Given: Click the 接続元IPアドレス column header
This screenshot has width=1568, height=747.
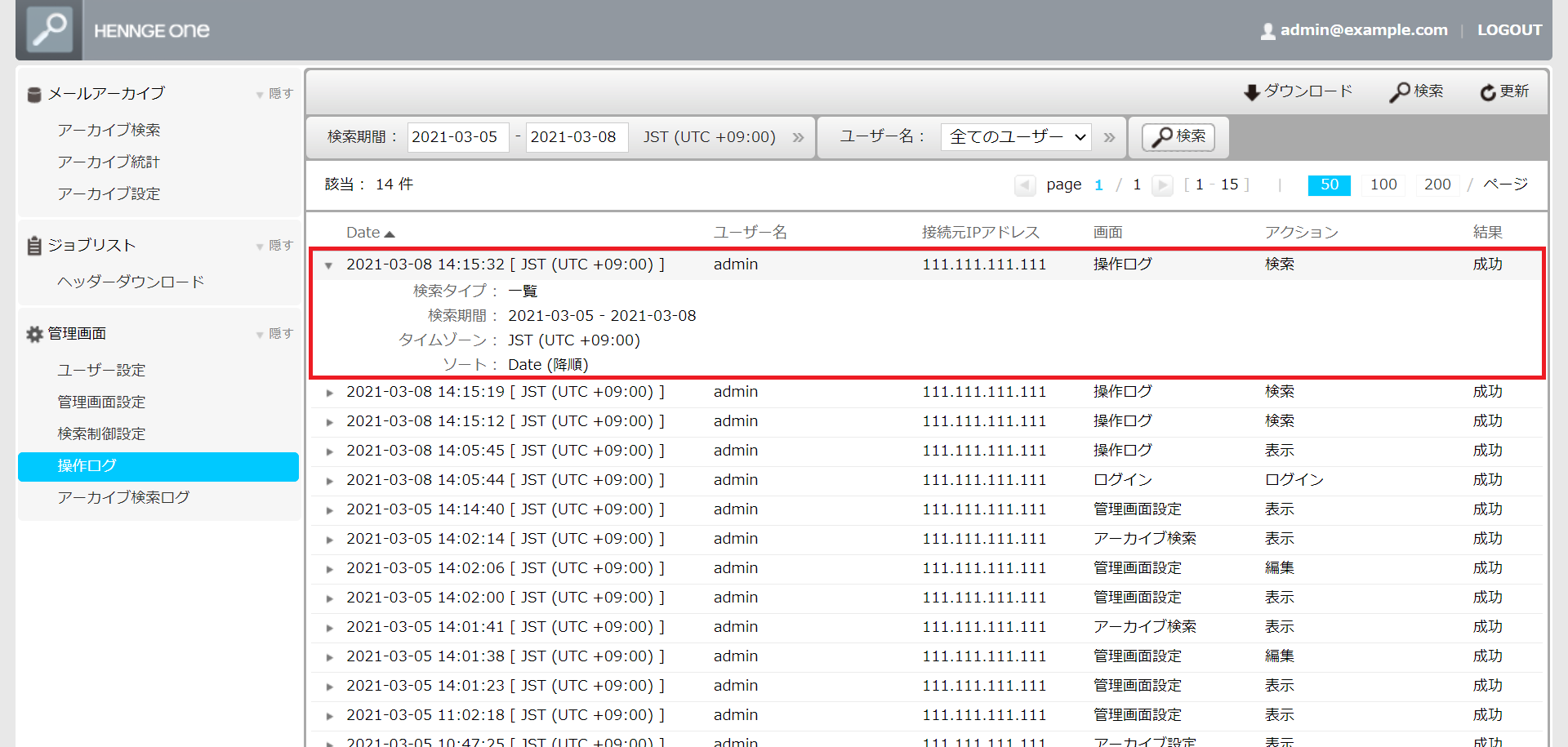Looking at the screenshot, I should click(x=980, y=233).
